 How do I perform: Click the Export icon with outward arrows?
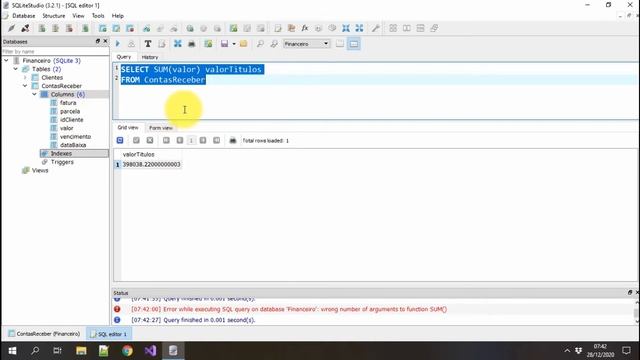(x=359, y=28)
